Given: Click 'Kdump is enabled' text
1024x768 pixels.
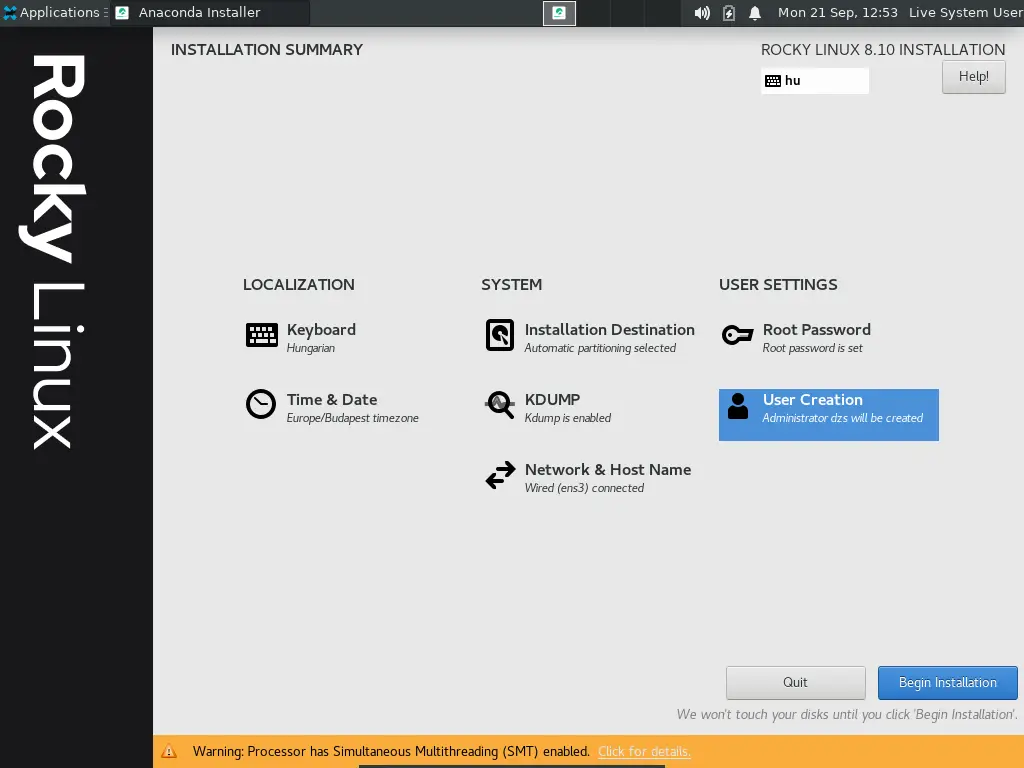Looking at the screenshot, I should [568, 418].
